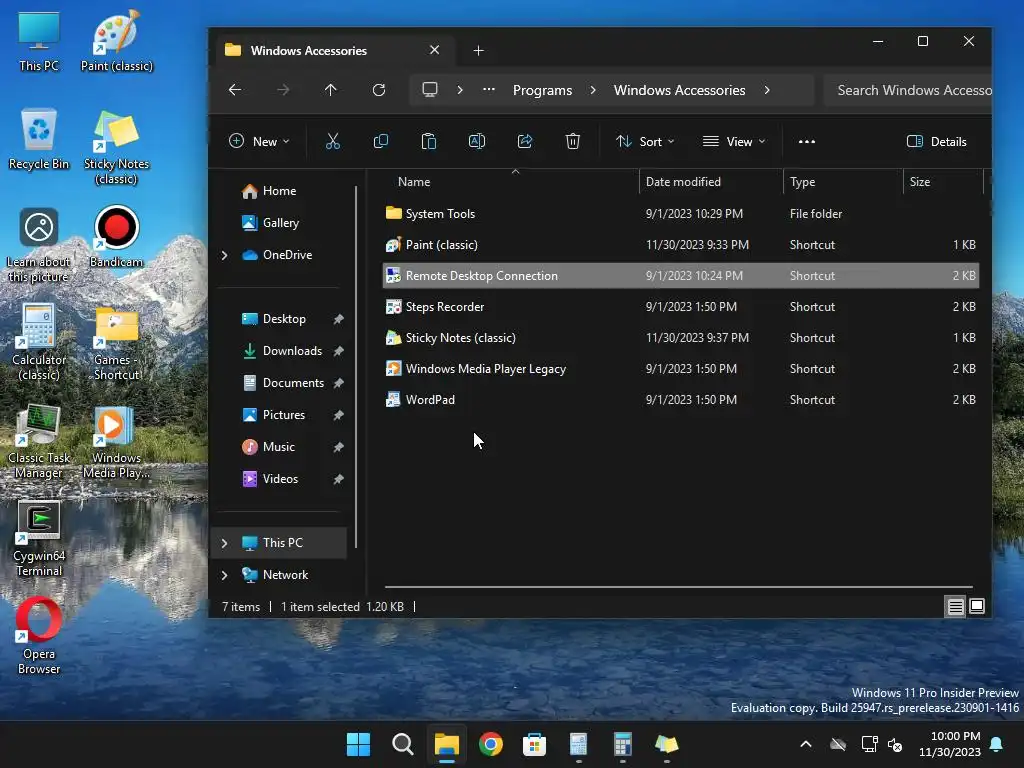Expand the Network tree node

click(225, 575)
